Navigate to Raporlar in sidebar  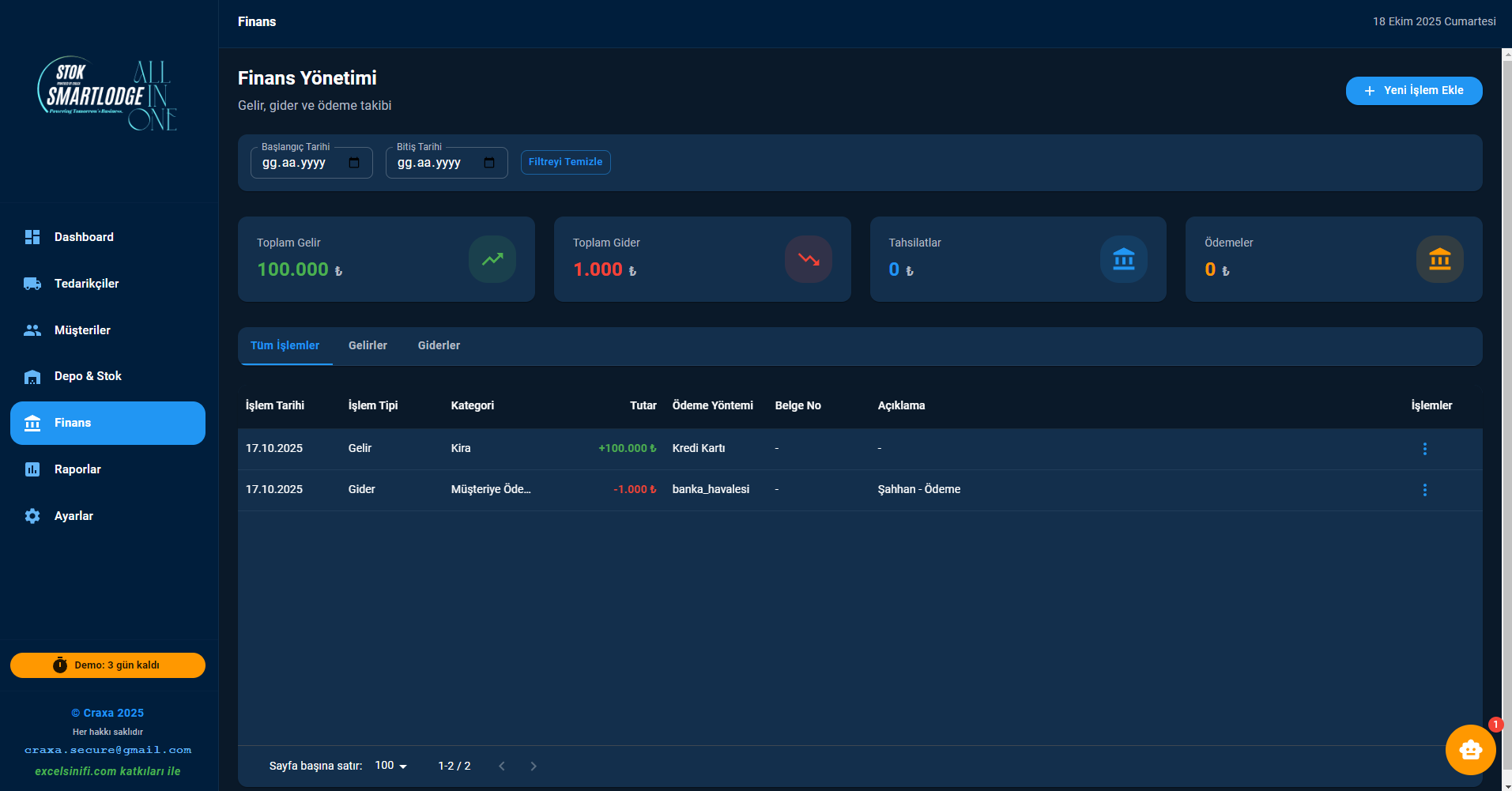77,469
